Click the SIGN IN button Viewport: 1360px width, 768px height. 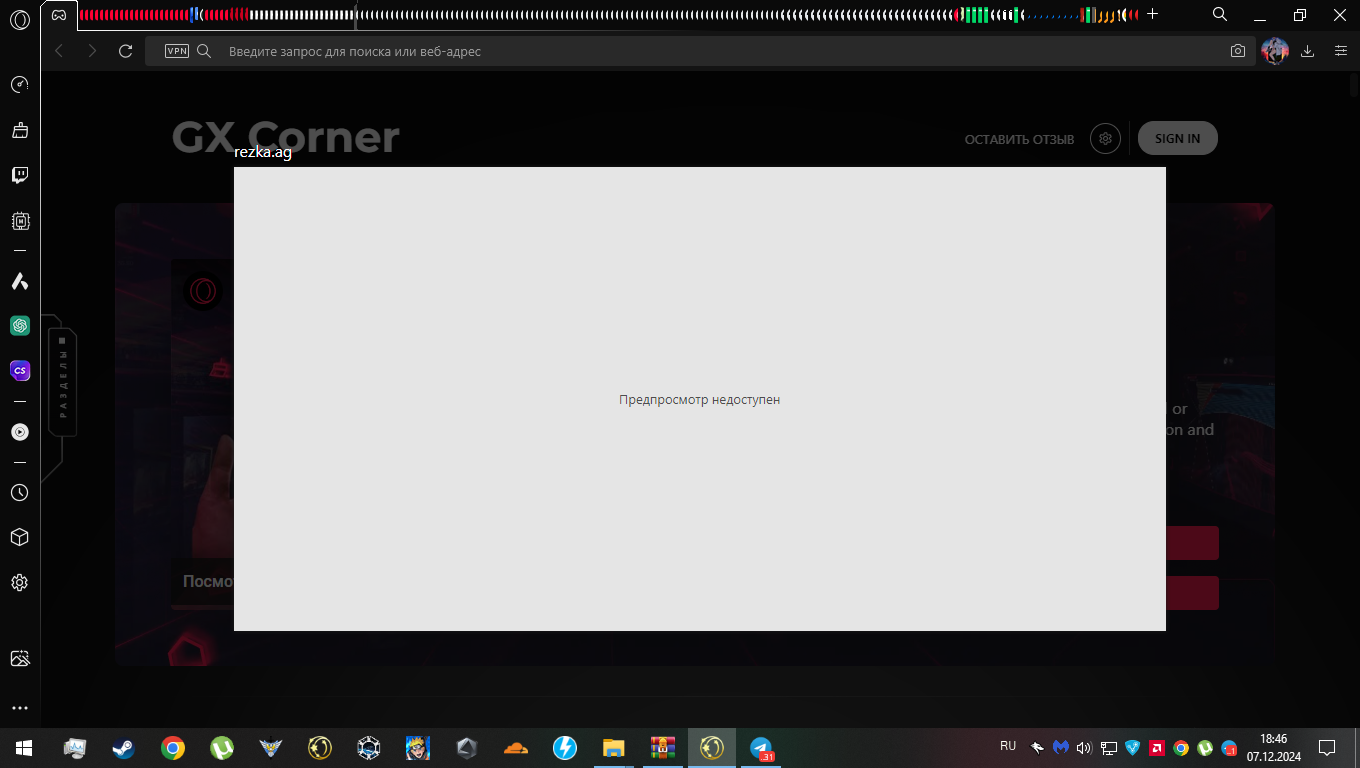[x=1177, y=139]
